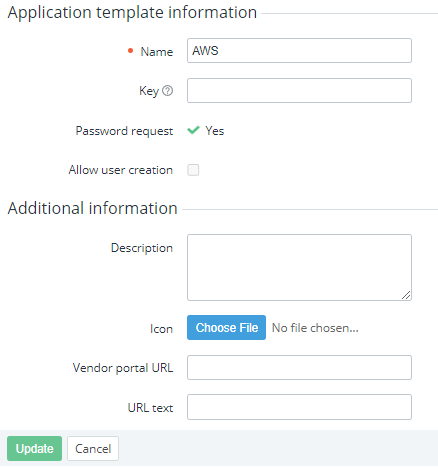The width and height of the screenshot is (438, 467).
Task: Click the Choose File button for Icon
Action: coord(226,328)
